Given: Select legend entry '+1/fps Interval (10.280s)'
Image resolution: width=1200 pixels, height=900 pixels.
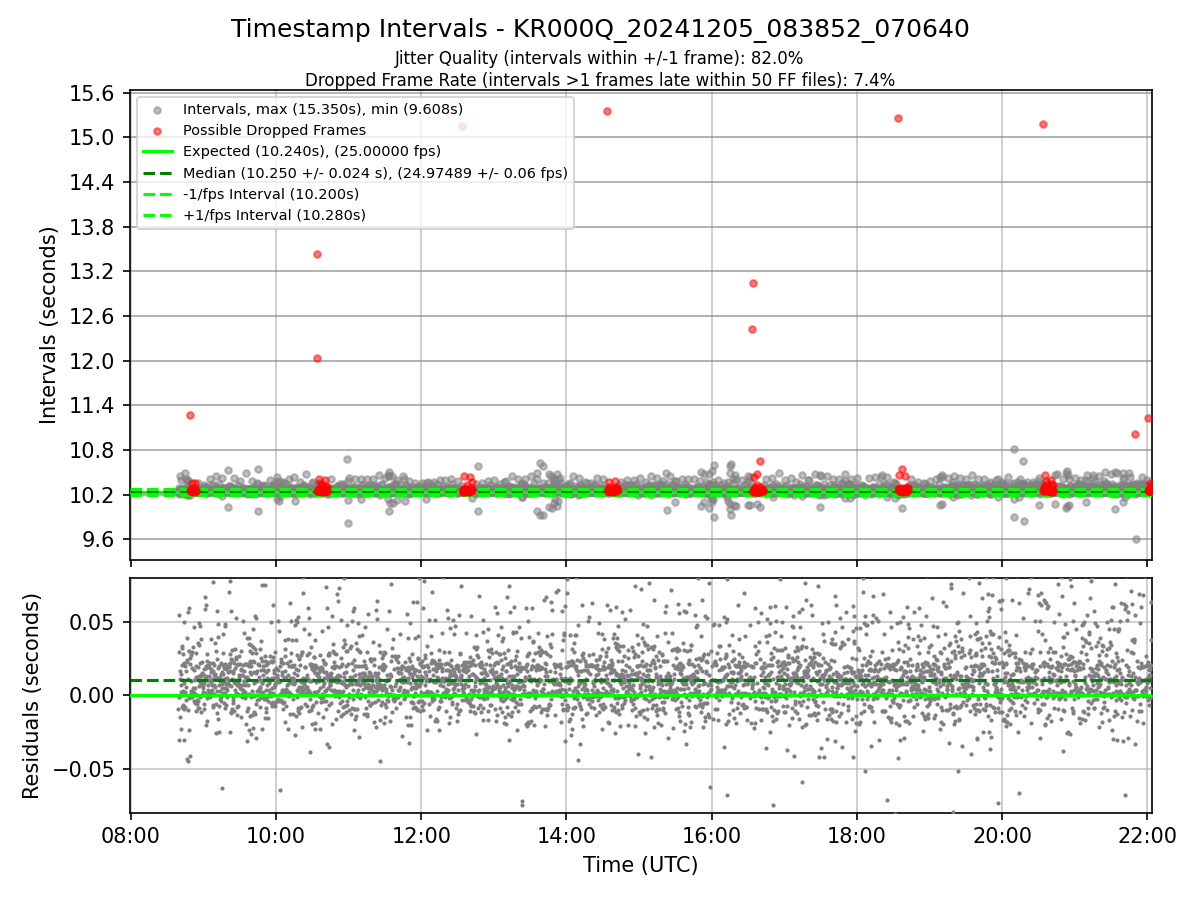Looking at the screenshot, I should pyautogui.click(x=274, y=215).
